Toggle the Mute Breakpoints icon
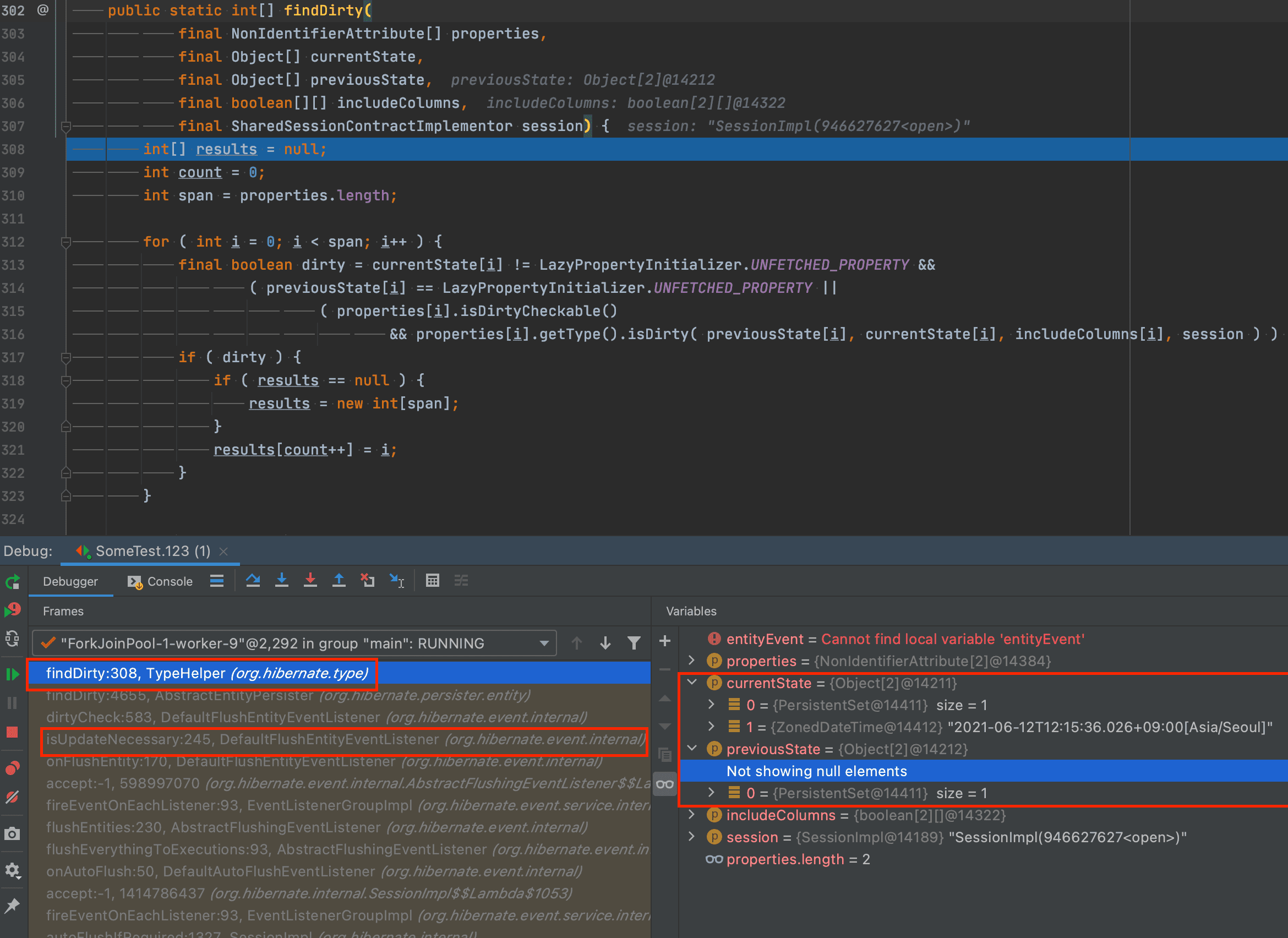The image size is (1288, 938). tap(13, 797)
